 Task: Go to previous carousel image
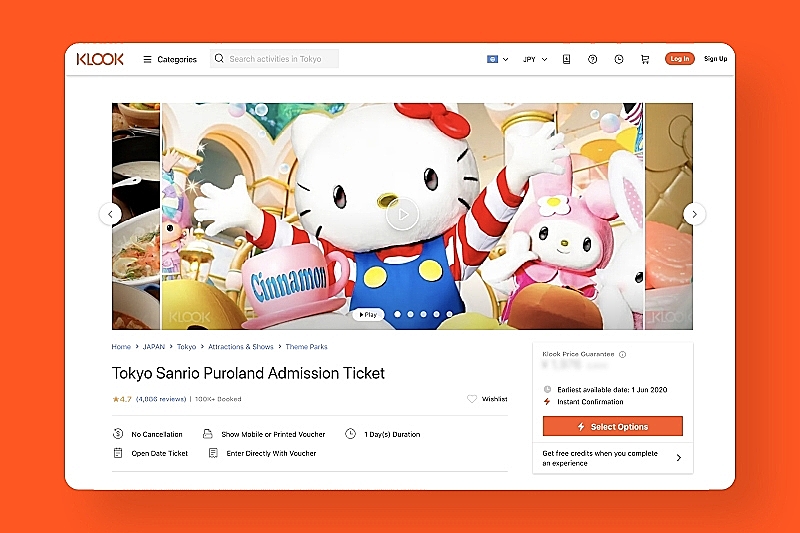[x=110, y=214]
